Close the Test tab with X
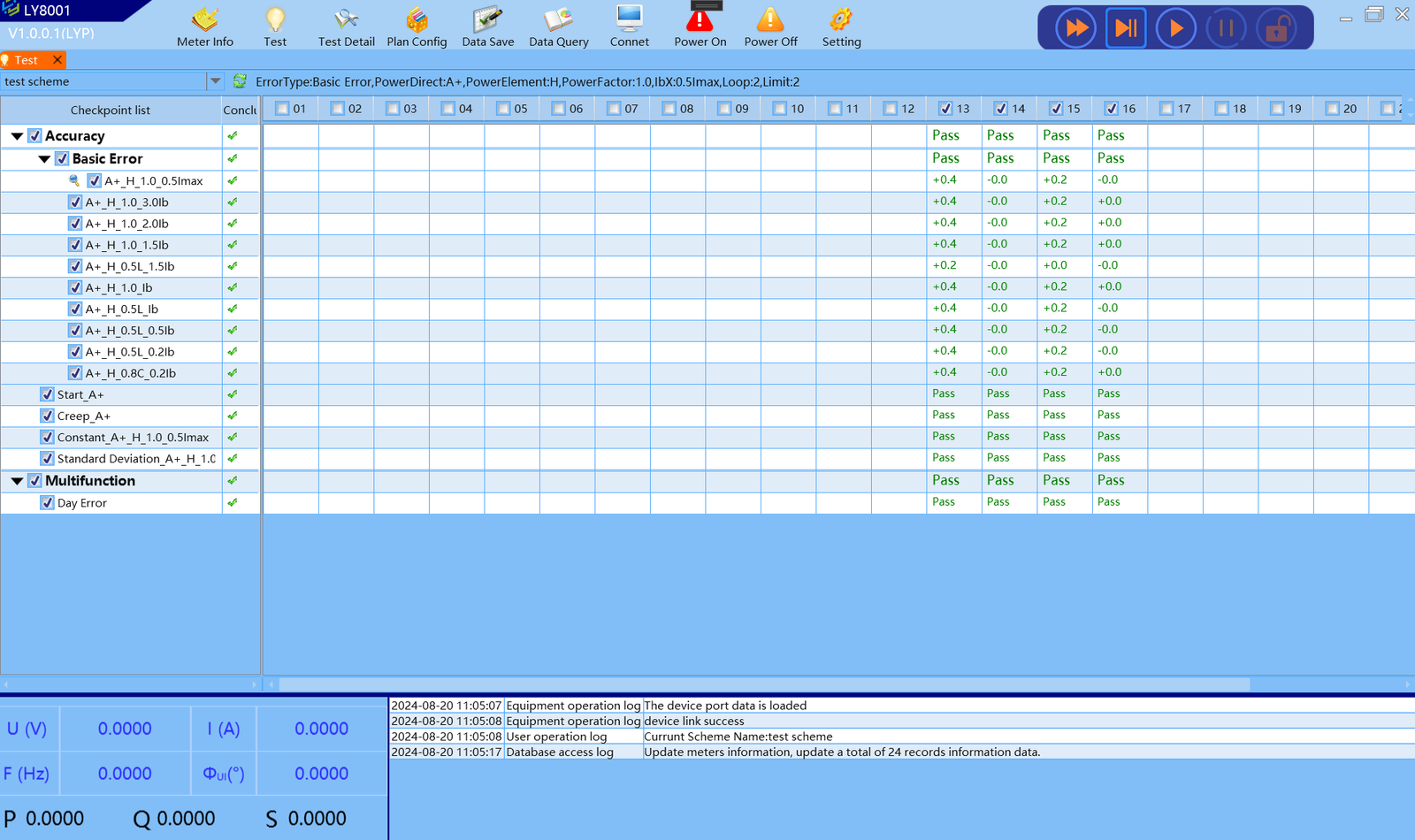 (x=57, y=59)
